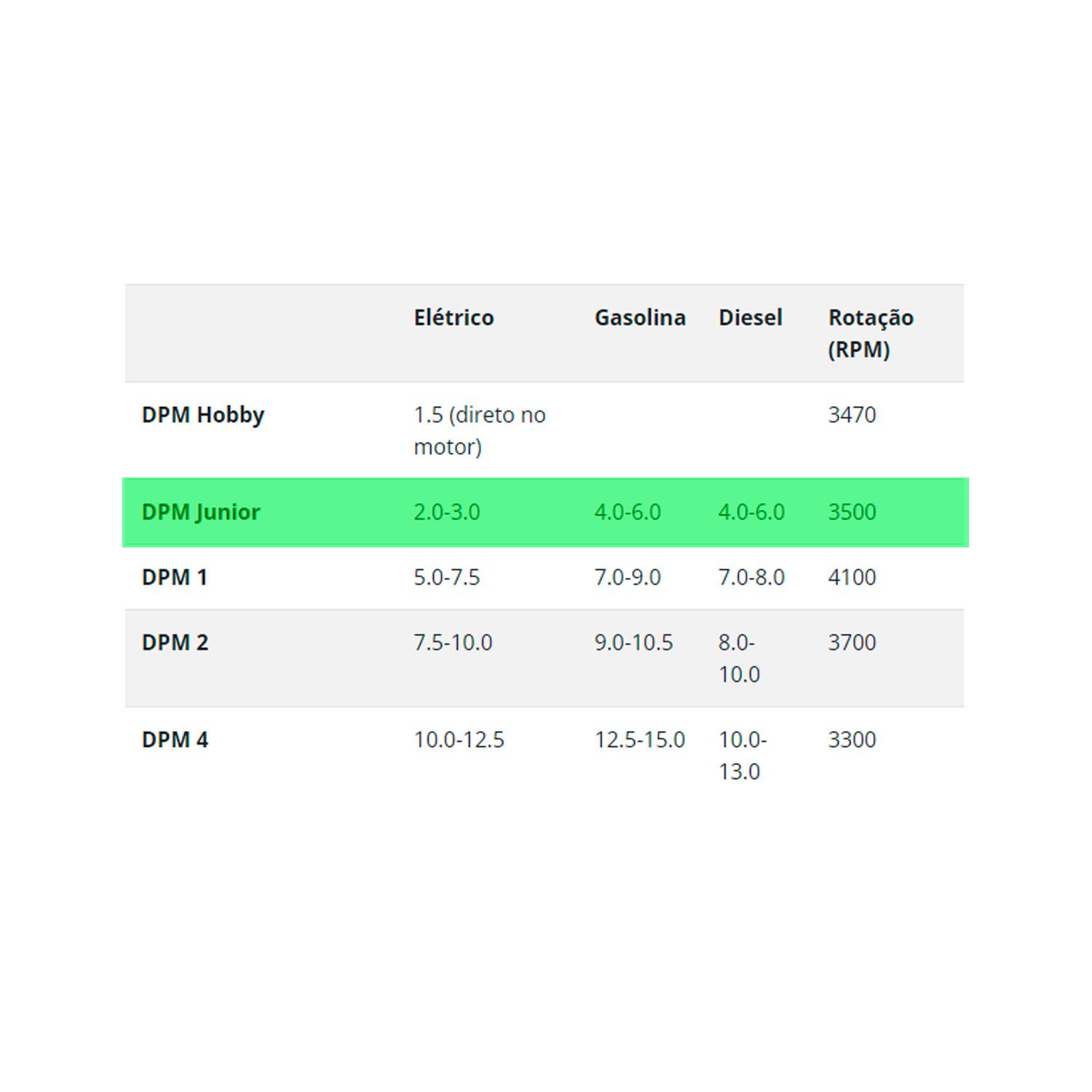Click the 2.0-3.0 electric value

tap(446, 512)
